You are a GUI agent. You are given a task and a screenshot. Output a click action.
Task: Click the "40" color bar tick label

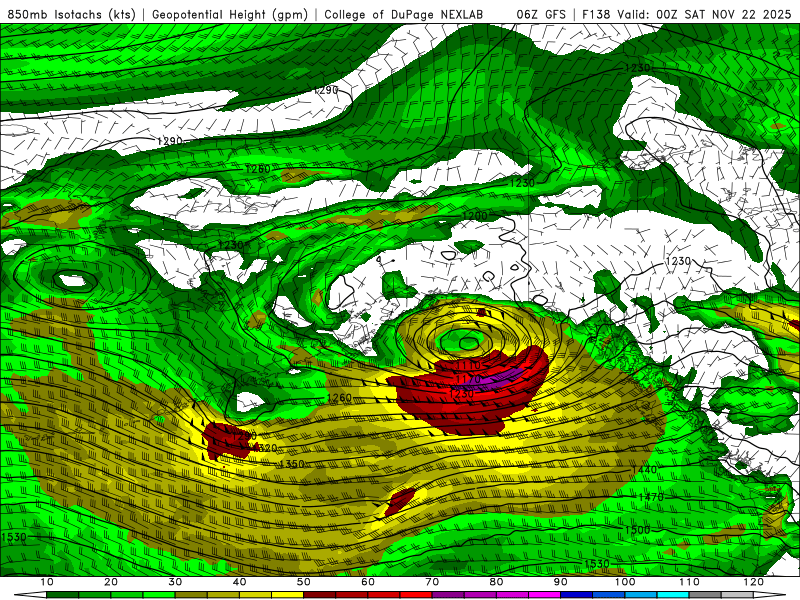point(239,582)
